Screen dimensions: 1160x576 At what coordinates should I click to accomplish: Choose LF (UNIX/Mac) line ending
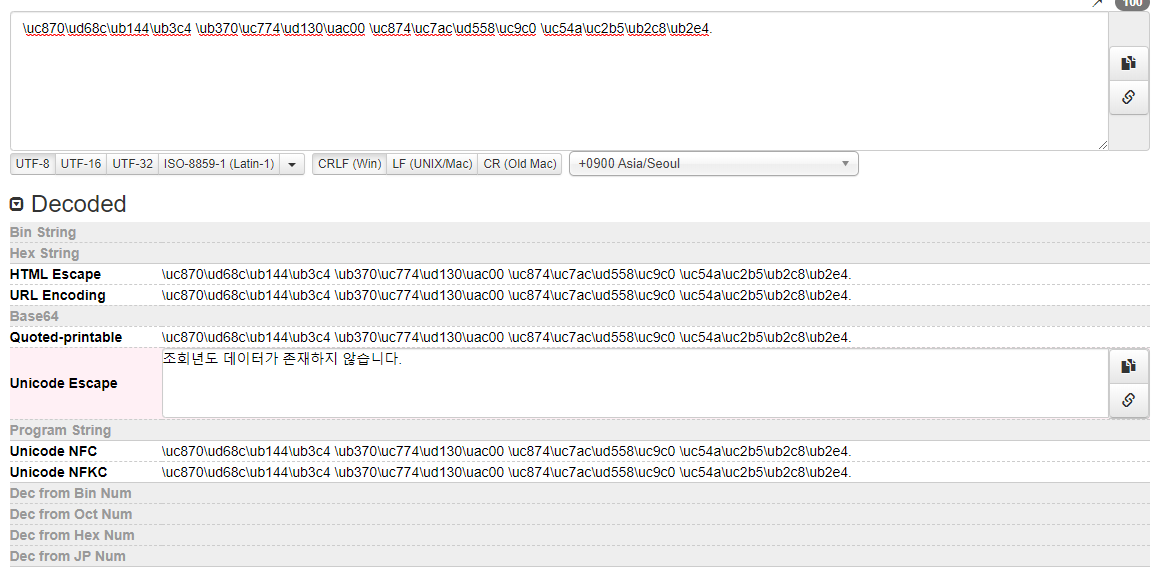click(x=432, y=163)
